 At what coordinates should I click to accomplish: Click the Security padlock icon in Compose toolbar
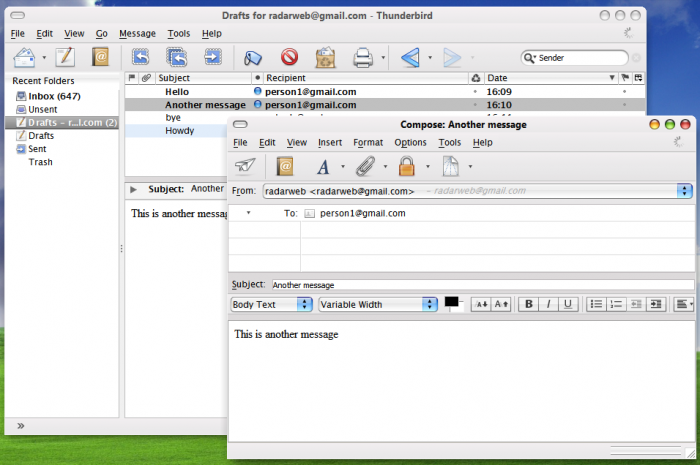406,166
